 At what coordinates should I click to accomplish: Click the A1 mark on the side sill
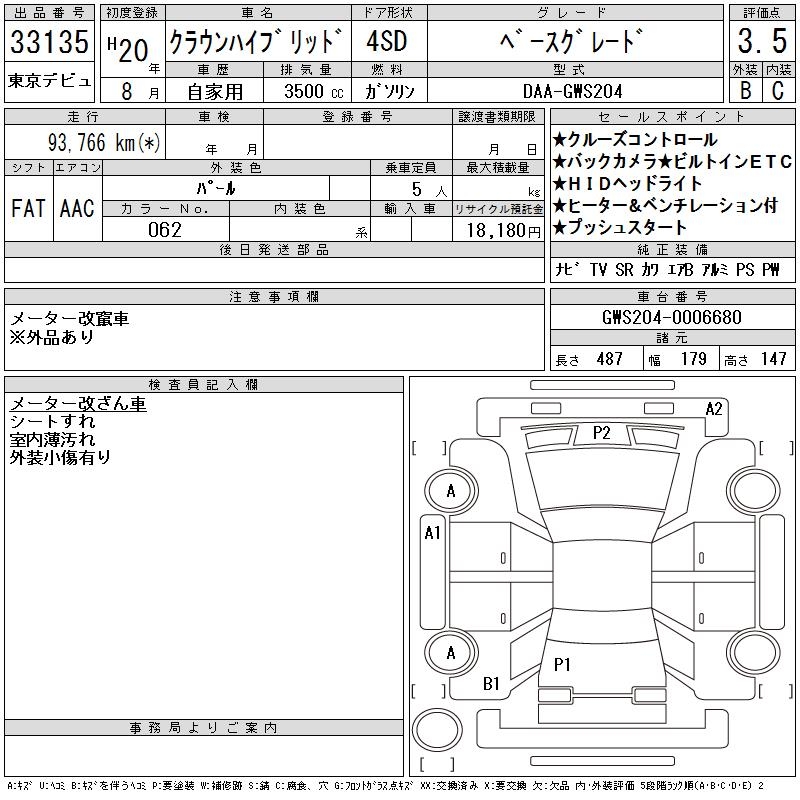coord(432,534)
